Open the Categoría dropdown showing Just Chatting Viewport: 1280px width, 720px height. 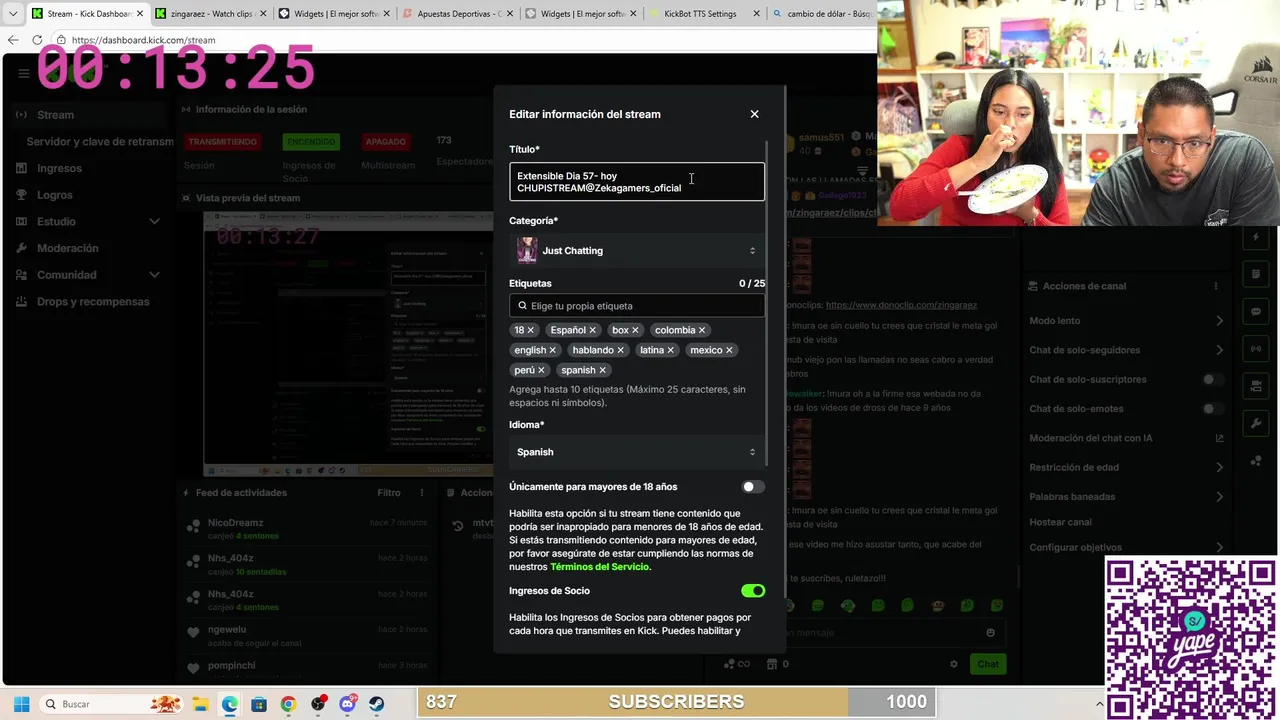coord(637,251)
